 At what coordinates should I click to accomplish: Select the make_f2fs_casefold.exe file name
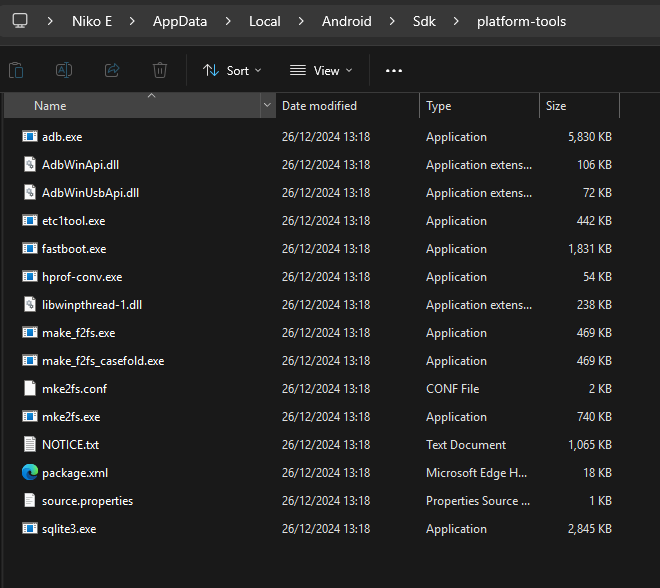point(103,361)
